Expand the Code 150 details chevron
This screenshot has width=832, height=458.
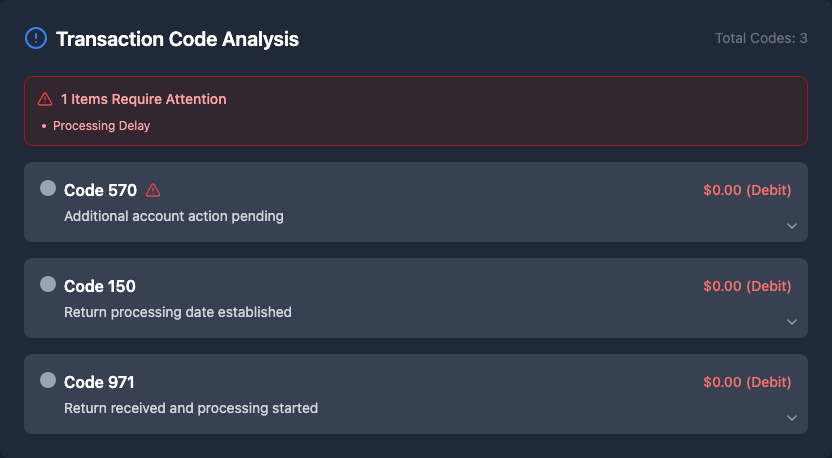click(791, 322)
